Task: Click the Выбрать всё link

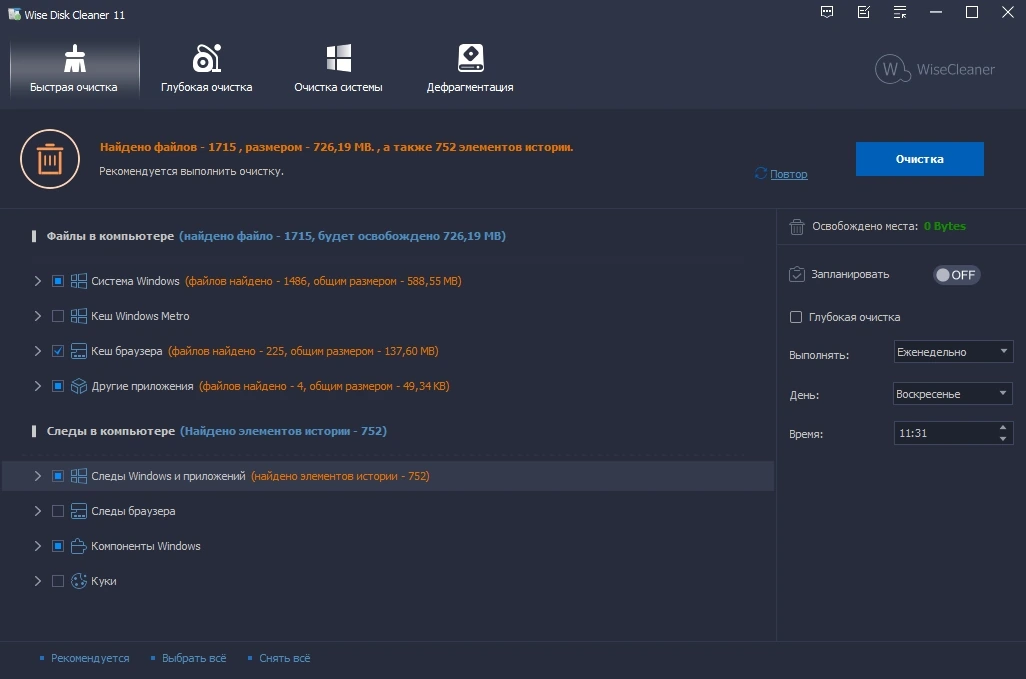Action: [x=194, y=658]
